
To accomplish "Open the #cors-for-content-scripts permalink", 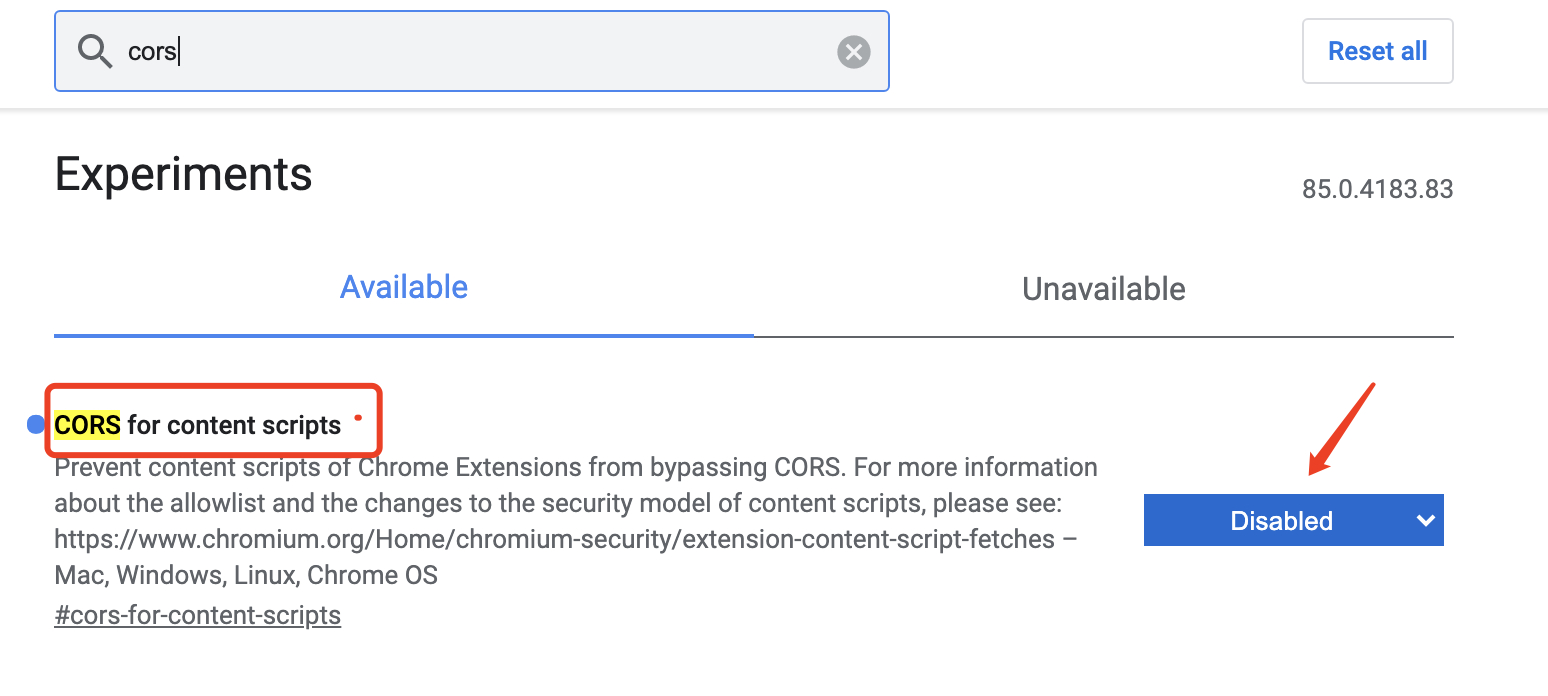I will pos(197,614).
